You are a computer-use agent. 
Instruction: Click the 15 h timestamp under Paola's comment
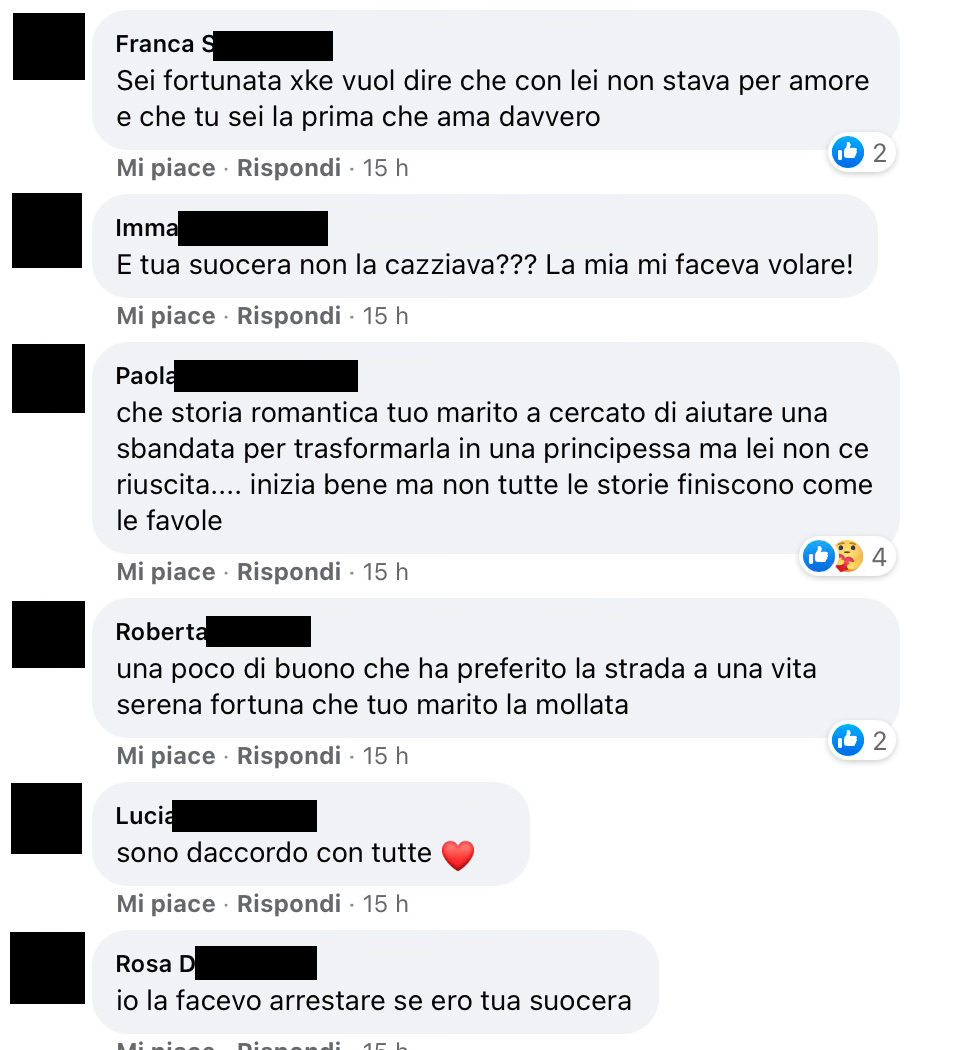tap(385, 571)
